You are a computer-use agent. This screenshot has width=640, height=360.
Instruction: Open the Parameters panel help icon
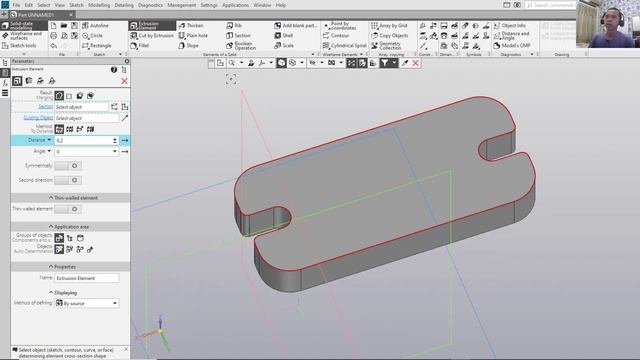[x=114, y=70]
